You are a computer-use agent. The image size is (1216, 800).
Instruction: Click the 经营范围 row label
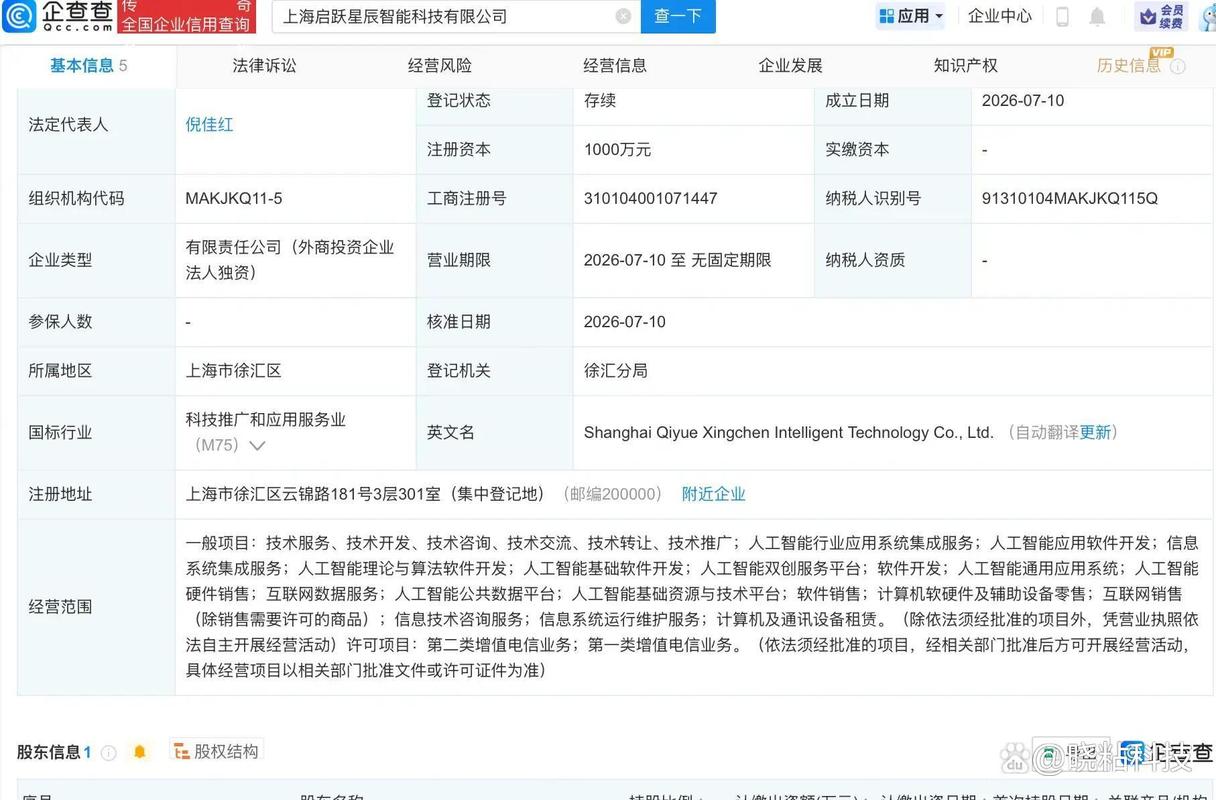click(x=60, y=607)
